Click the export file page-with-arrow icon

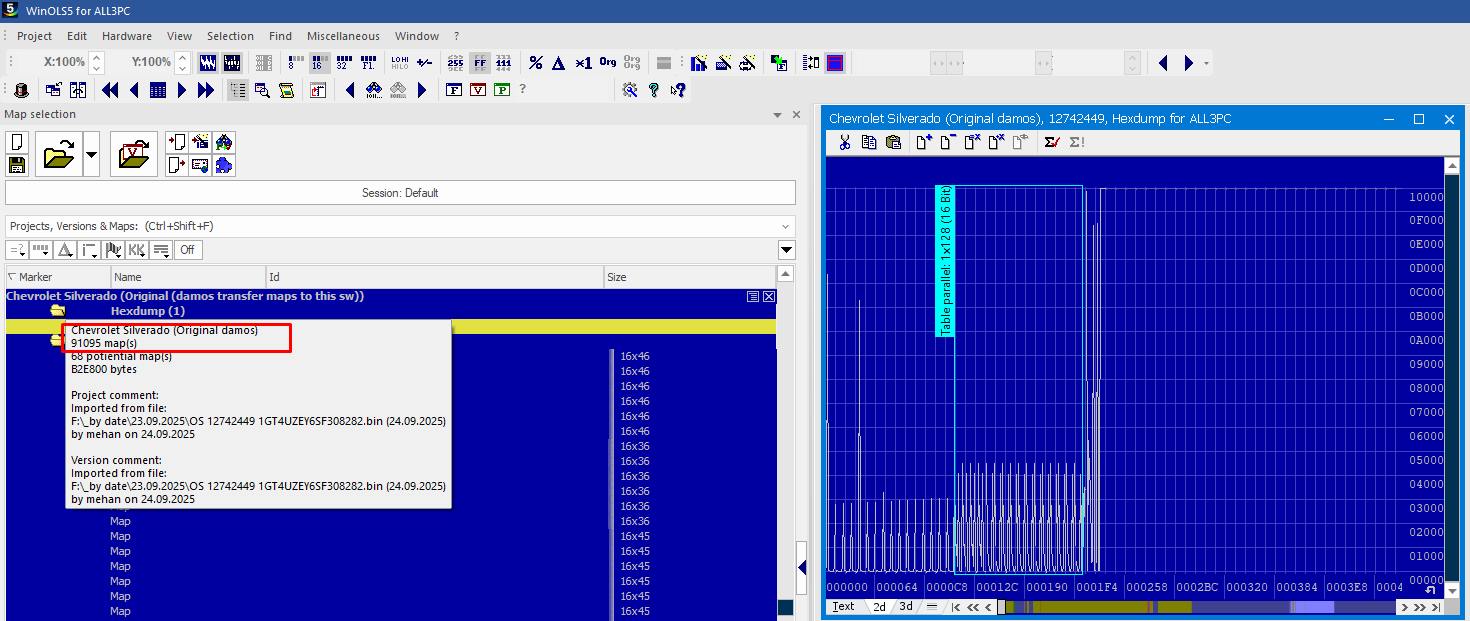point(176,165)
